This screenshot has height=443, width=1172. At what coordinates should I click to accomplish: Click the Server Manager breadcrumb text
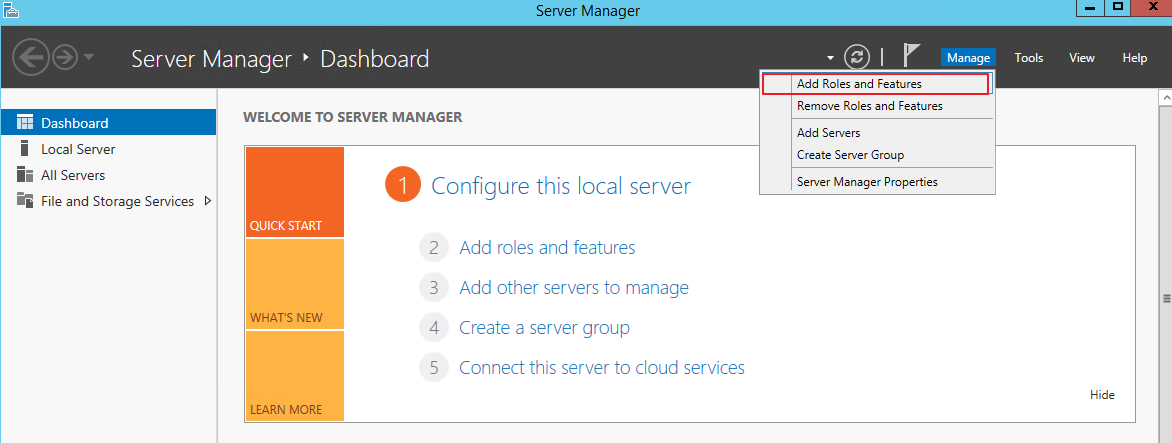pos(212,58)
